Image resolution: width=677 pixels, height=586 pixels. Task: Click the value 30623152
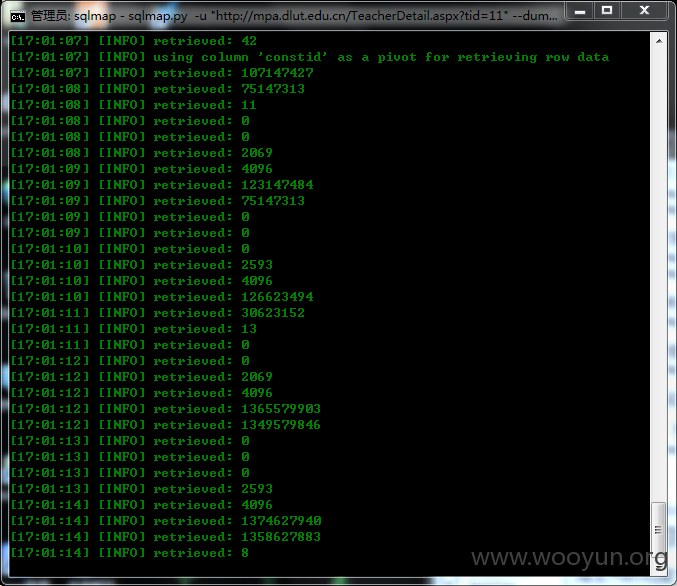pyautogui.click(x=273, y=313)
